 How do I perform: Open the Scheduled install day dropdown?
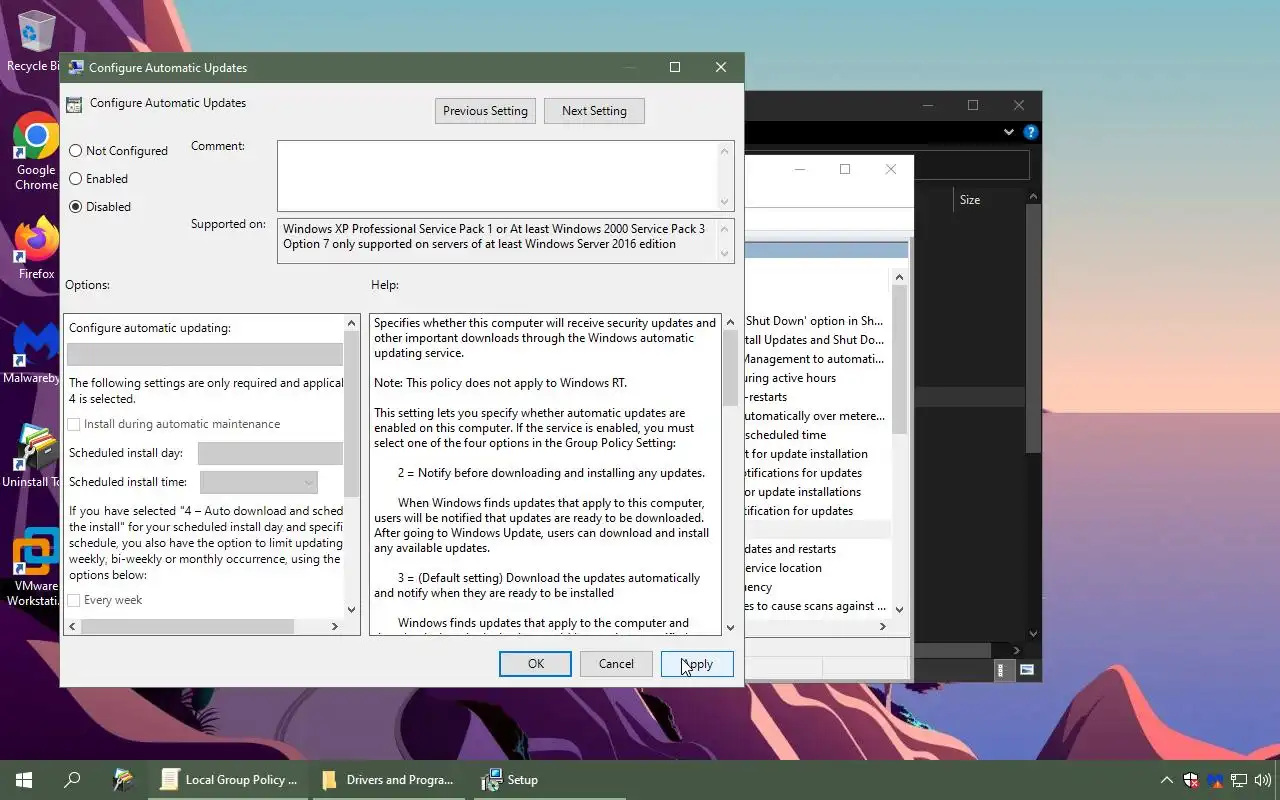pos(270,453)
